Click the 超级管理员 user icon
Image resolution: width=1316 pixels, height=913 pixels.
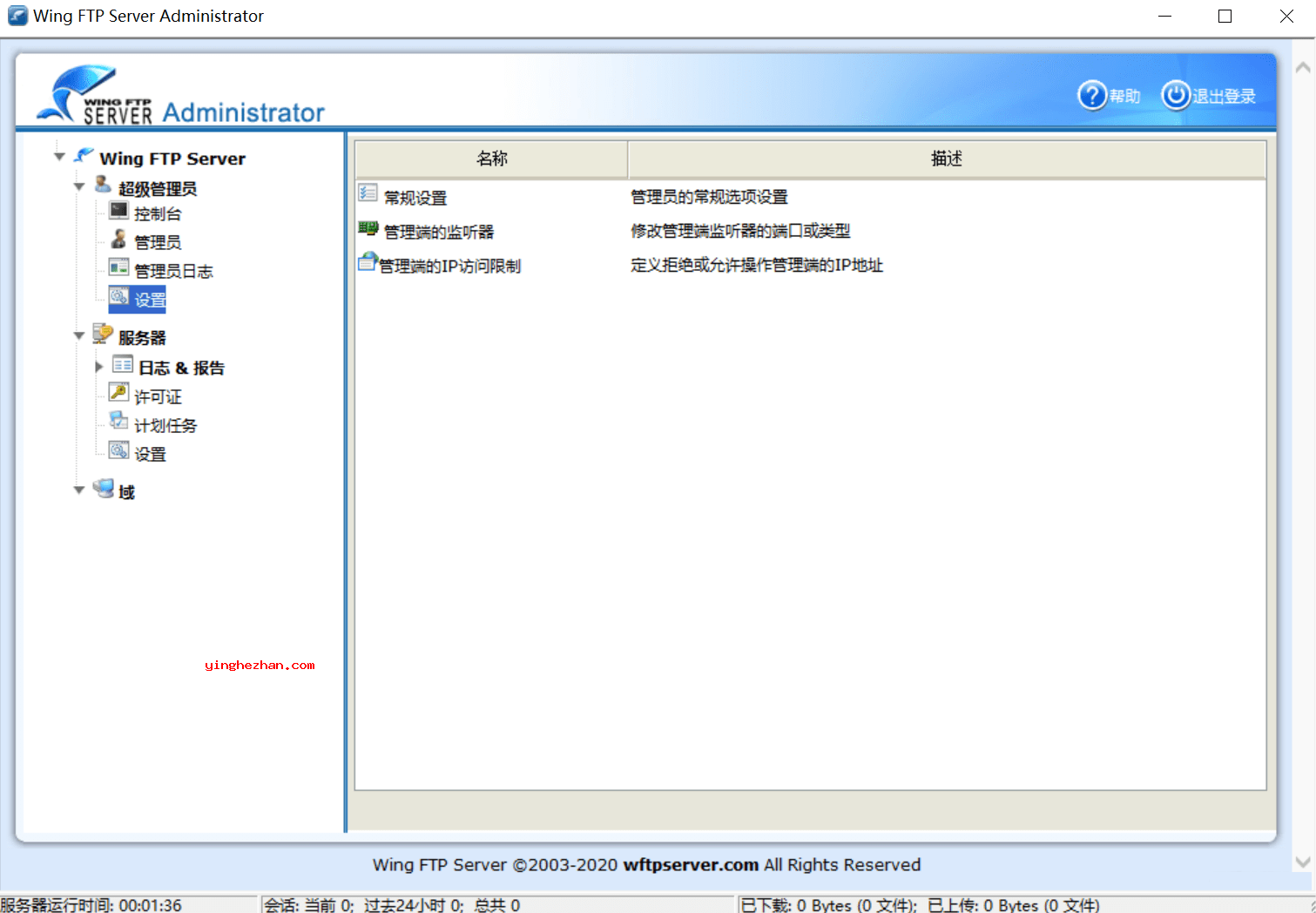102,185
